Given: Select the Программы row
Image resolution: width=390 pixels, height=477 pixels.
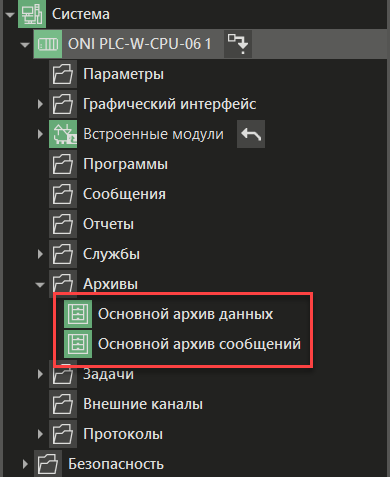Looking at the screenshot, I should pos(125,164).
